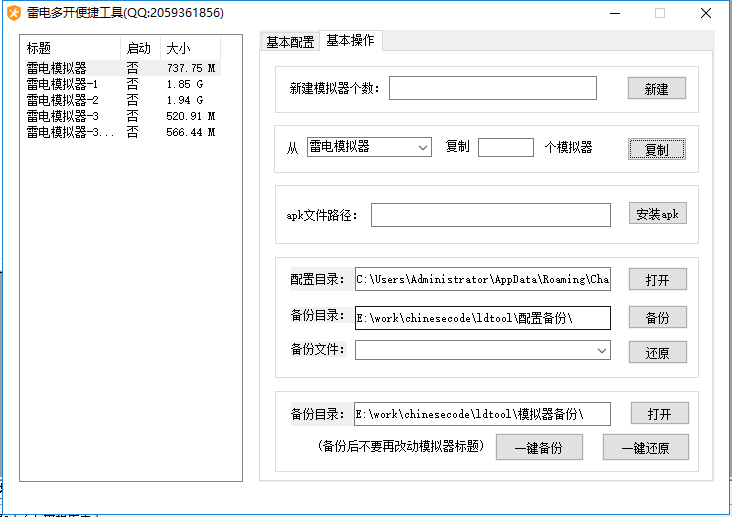Focus the copy count field after 复制
The image size is (732, 517).
point(506,147)
